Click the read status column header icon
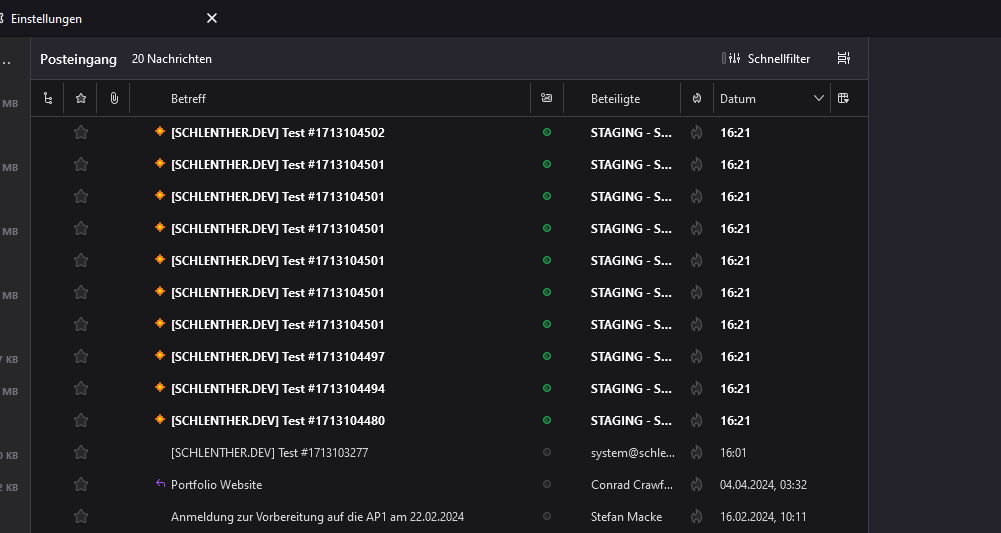 point(546,98)
